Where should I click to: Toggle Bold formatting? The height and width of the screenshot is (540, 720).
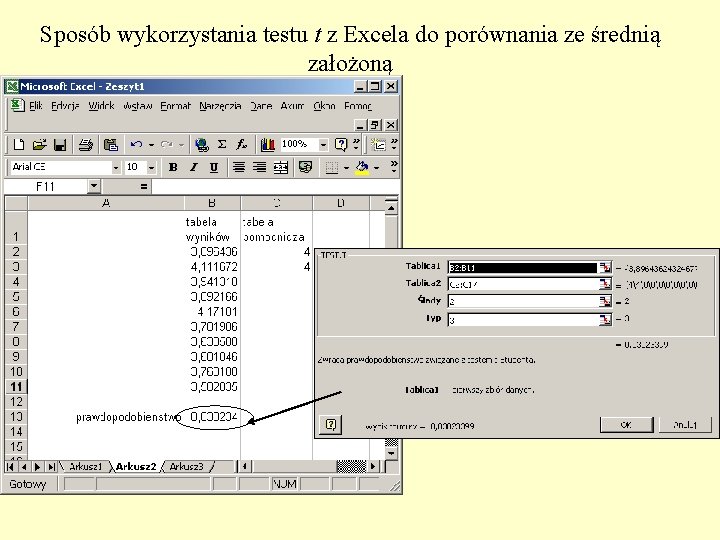[173, 167]
